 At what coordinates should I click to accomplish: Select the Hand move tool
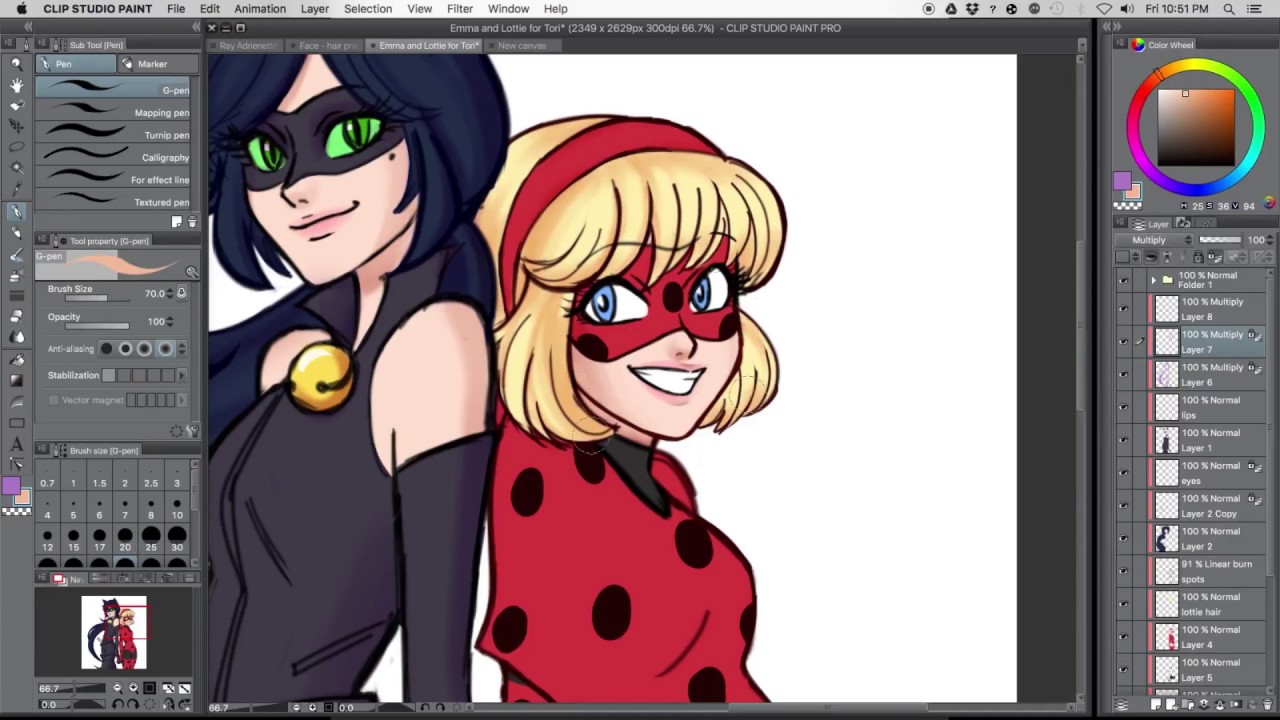point(16,85)
